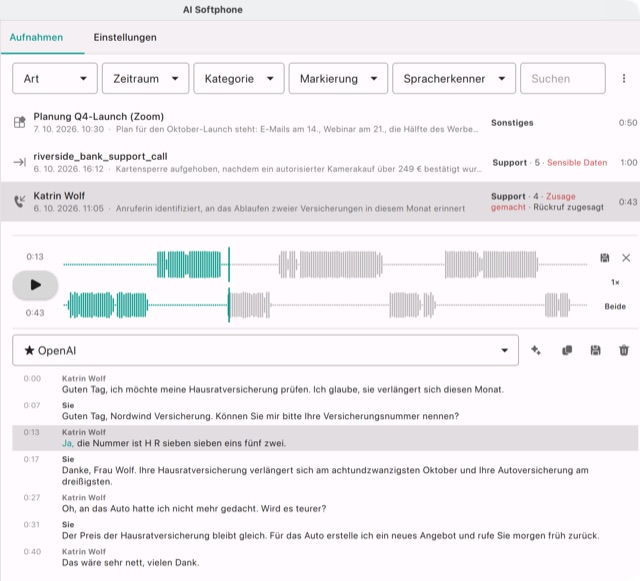
Task: Expand the Zeitraum filter dropdown
Action: tap(145, 78)
